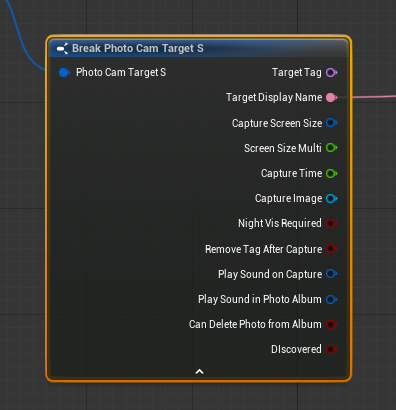The image size is (396, 410).
Task: Select the Can Delete Photo from Album pin
Action: tap(331, 324)
